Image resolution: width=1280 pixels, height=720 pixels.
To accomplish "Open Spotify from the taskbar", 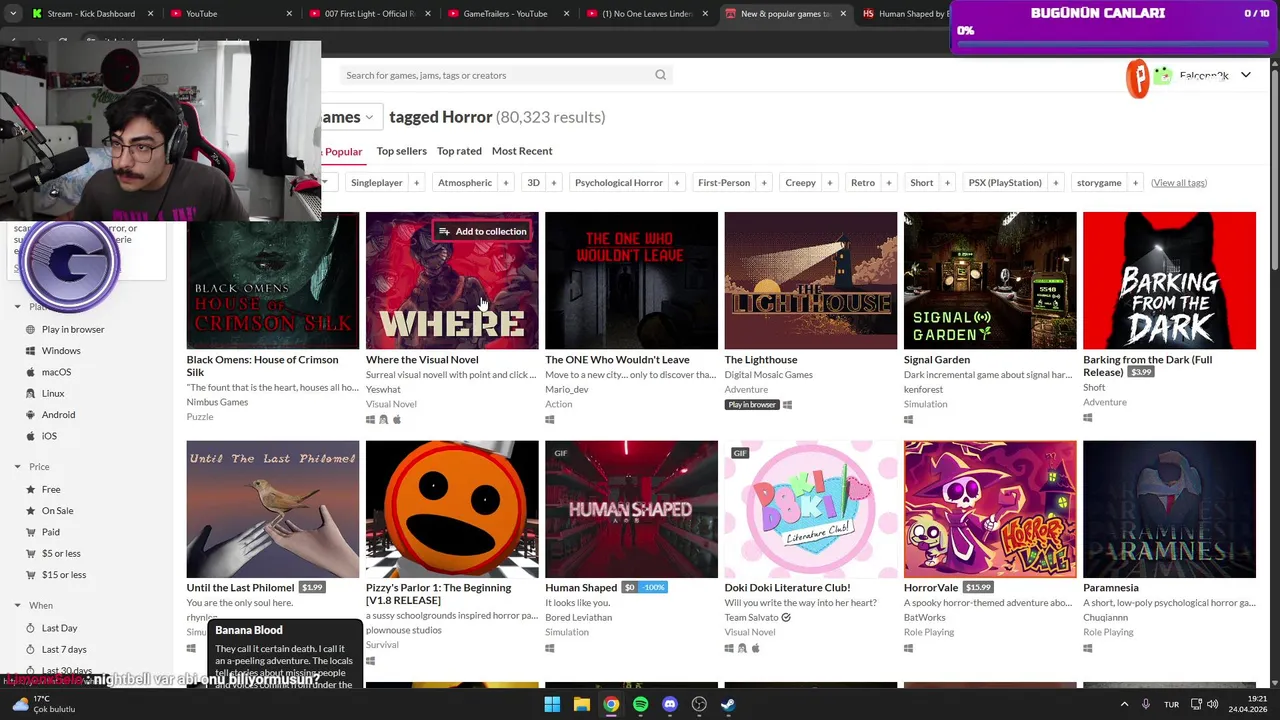I will tap(640, 704).
